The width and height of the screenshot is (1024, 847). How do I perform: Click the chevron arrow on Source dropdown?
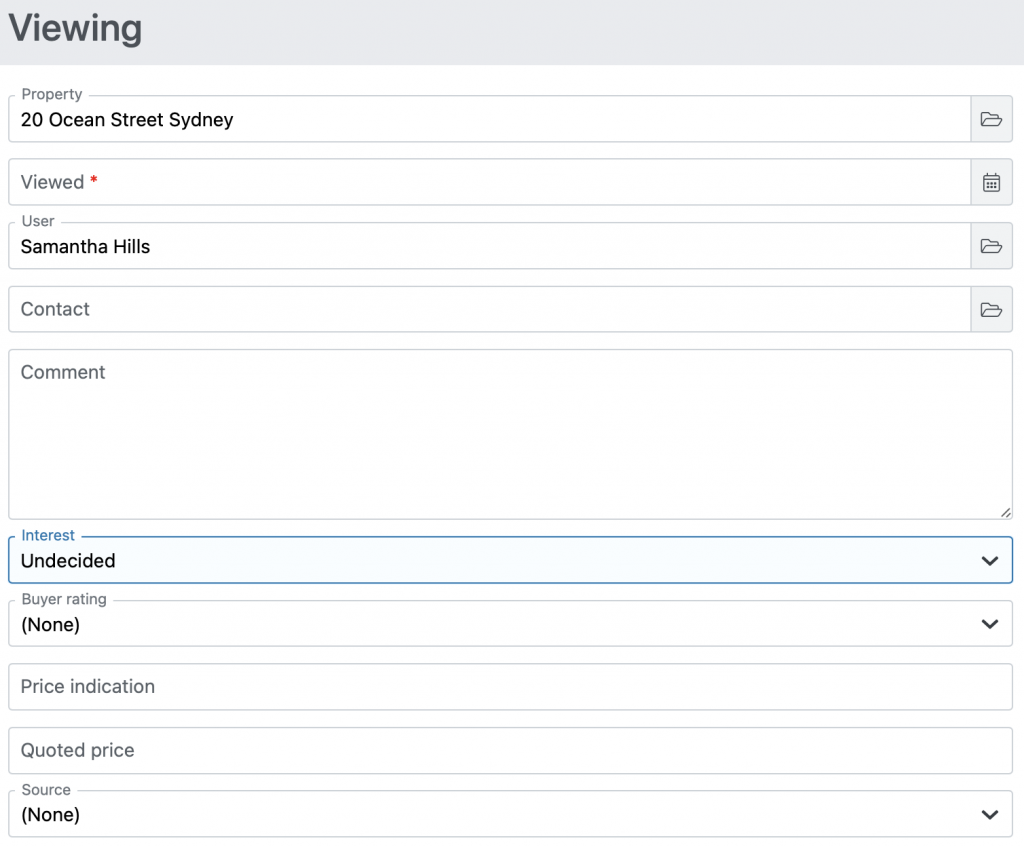pyautogui.click(x=989, y=814)
